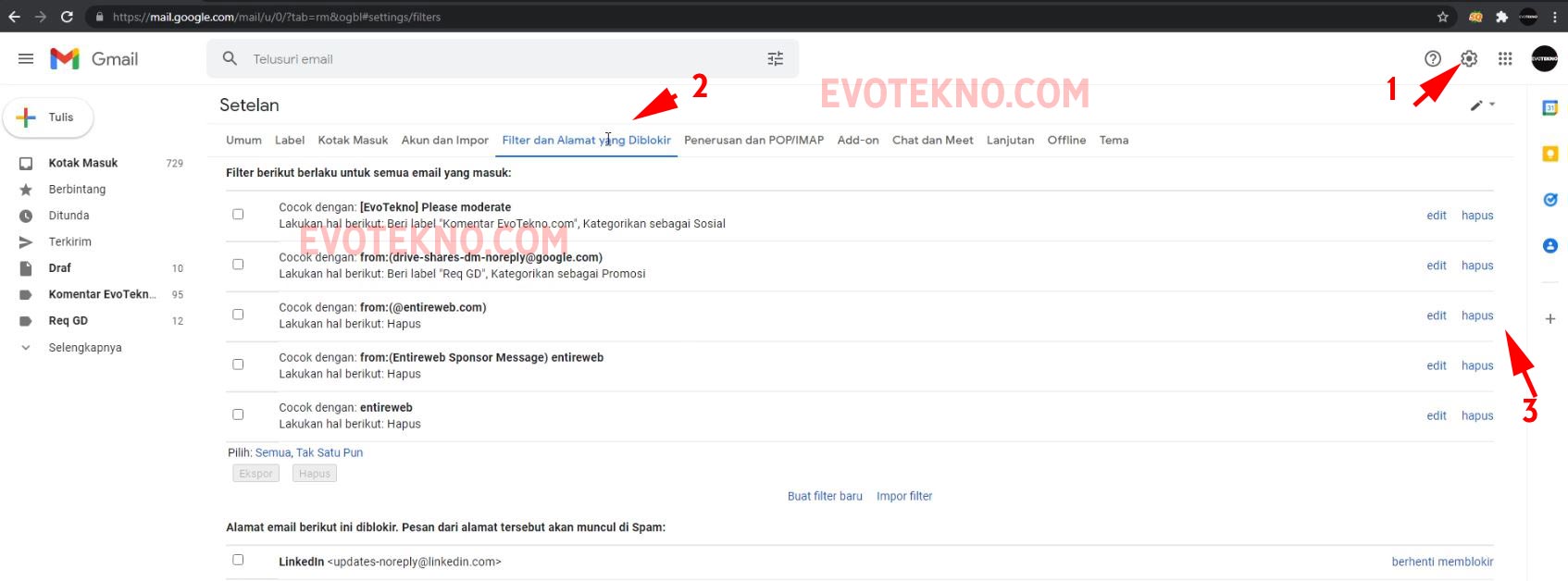Viewport: 1568px width, 581px height.
Task: Open Google Tasks in side panel
Action: point(1549,200)
